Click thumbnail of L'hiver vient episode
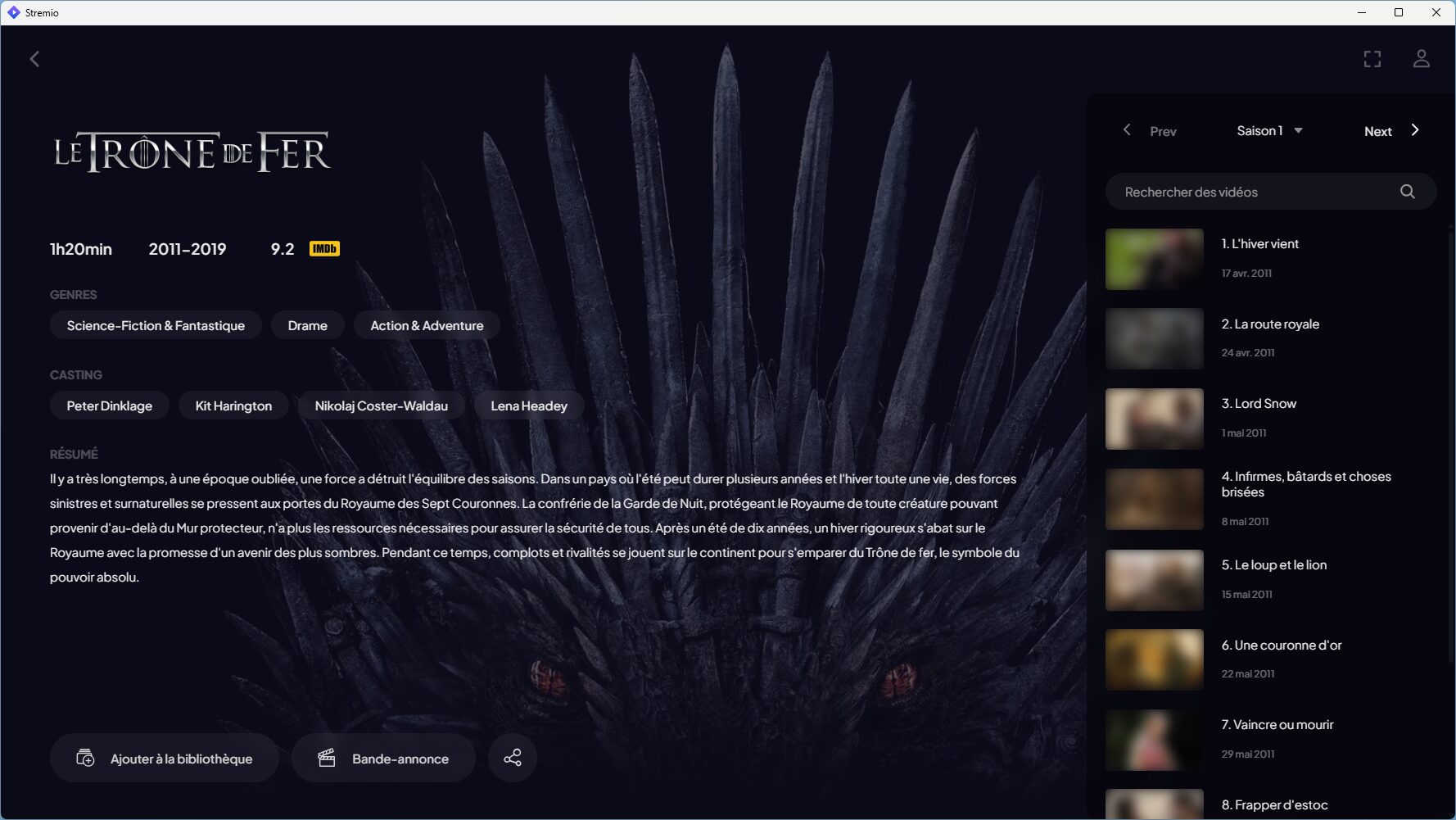Image resolution: width=1456 pixels, height=820 pixels. click(1155, 259)
